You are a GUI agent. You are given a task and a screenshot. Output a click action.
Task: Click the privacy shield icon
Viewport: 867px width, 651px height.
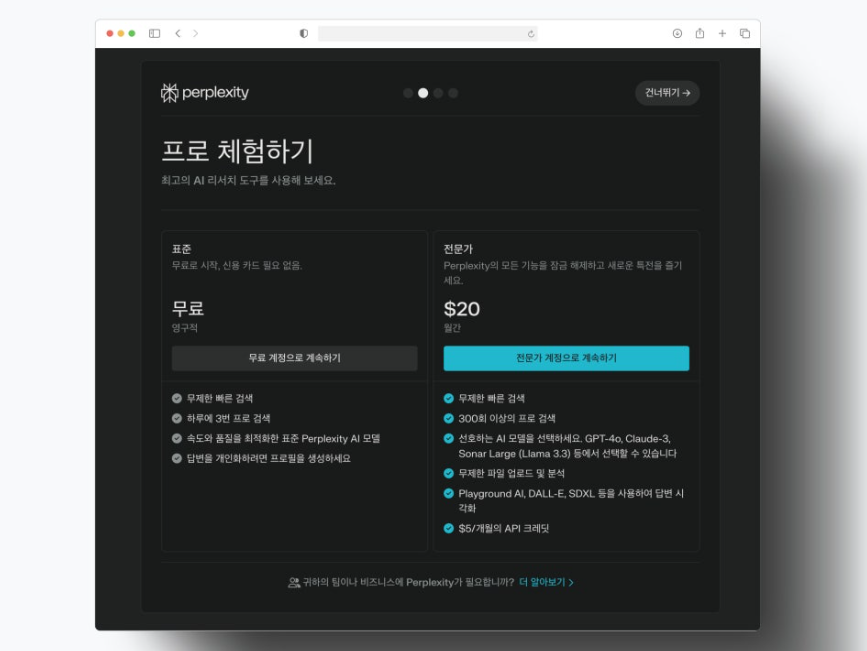coord(304,33)
